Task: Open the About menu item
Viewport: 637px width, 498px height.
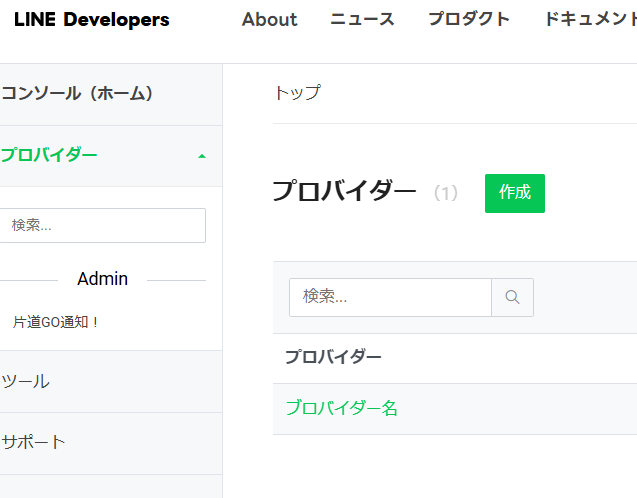Action: 269,19
